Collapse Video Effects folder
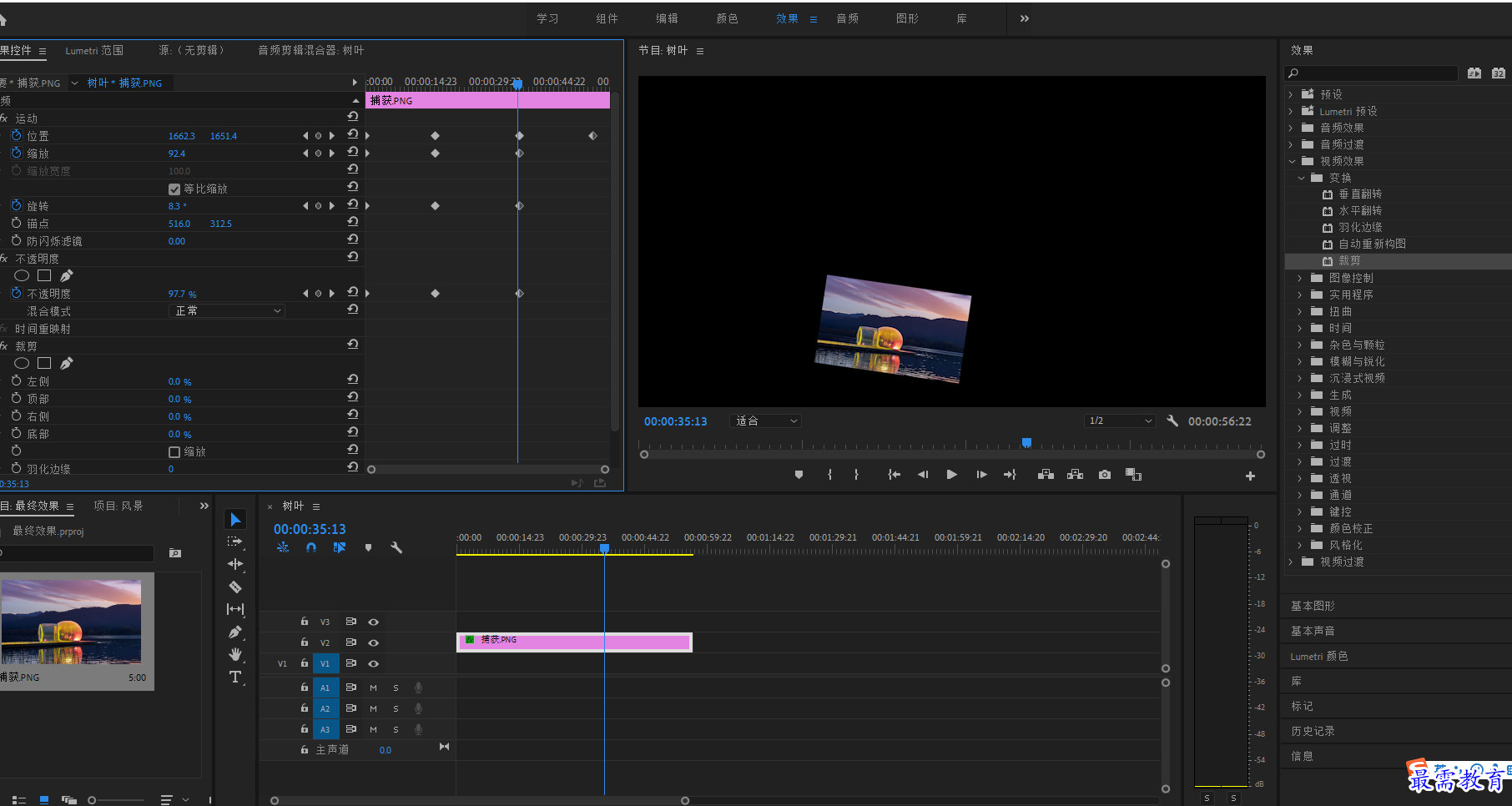 coord(1292,161)
